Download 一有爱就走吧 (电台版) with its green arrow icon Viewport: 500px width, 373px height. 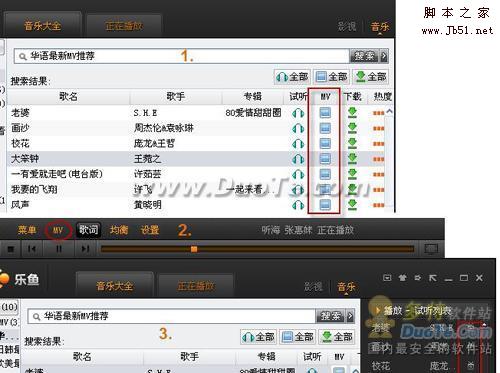[352, 174]
